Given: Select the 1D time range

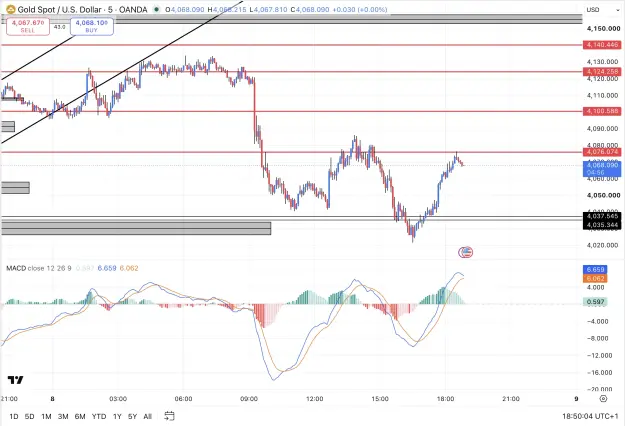Looking at the screenshot, I should pyautogui.click(x=14, y=416).
